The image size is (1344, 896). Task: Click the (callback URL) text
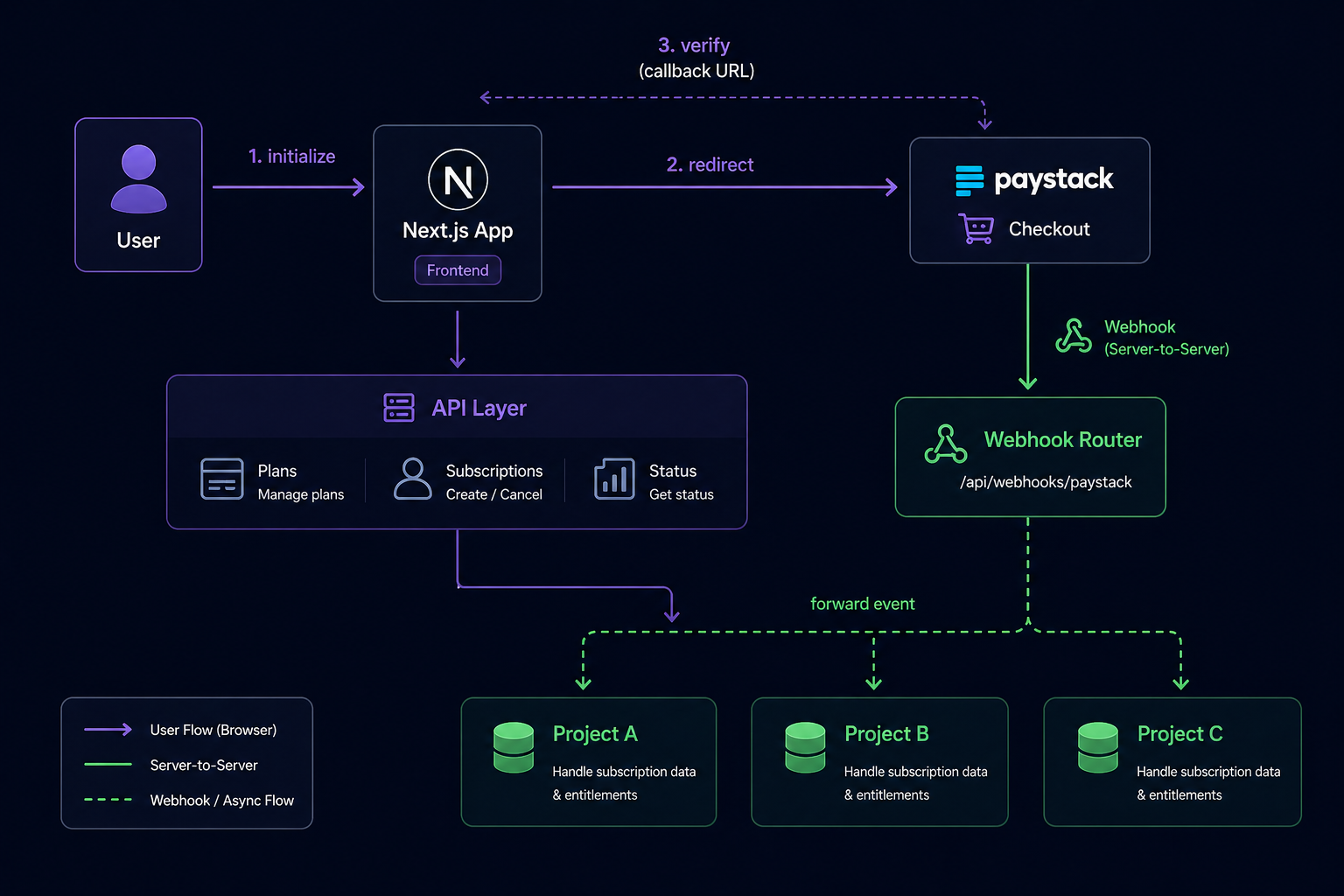point(696,71)
